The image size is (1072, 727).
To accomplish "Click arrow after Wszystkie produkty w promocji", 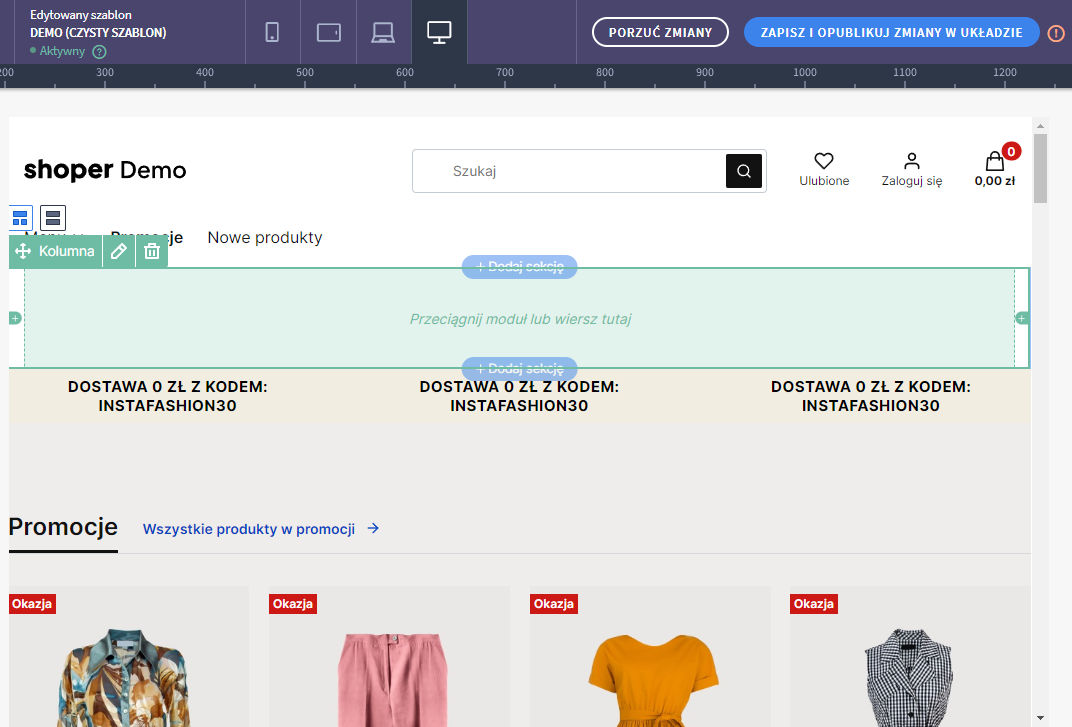I will pyautogui.click(x=373, y=528).
